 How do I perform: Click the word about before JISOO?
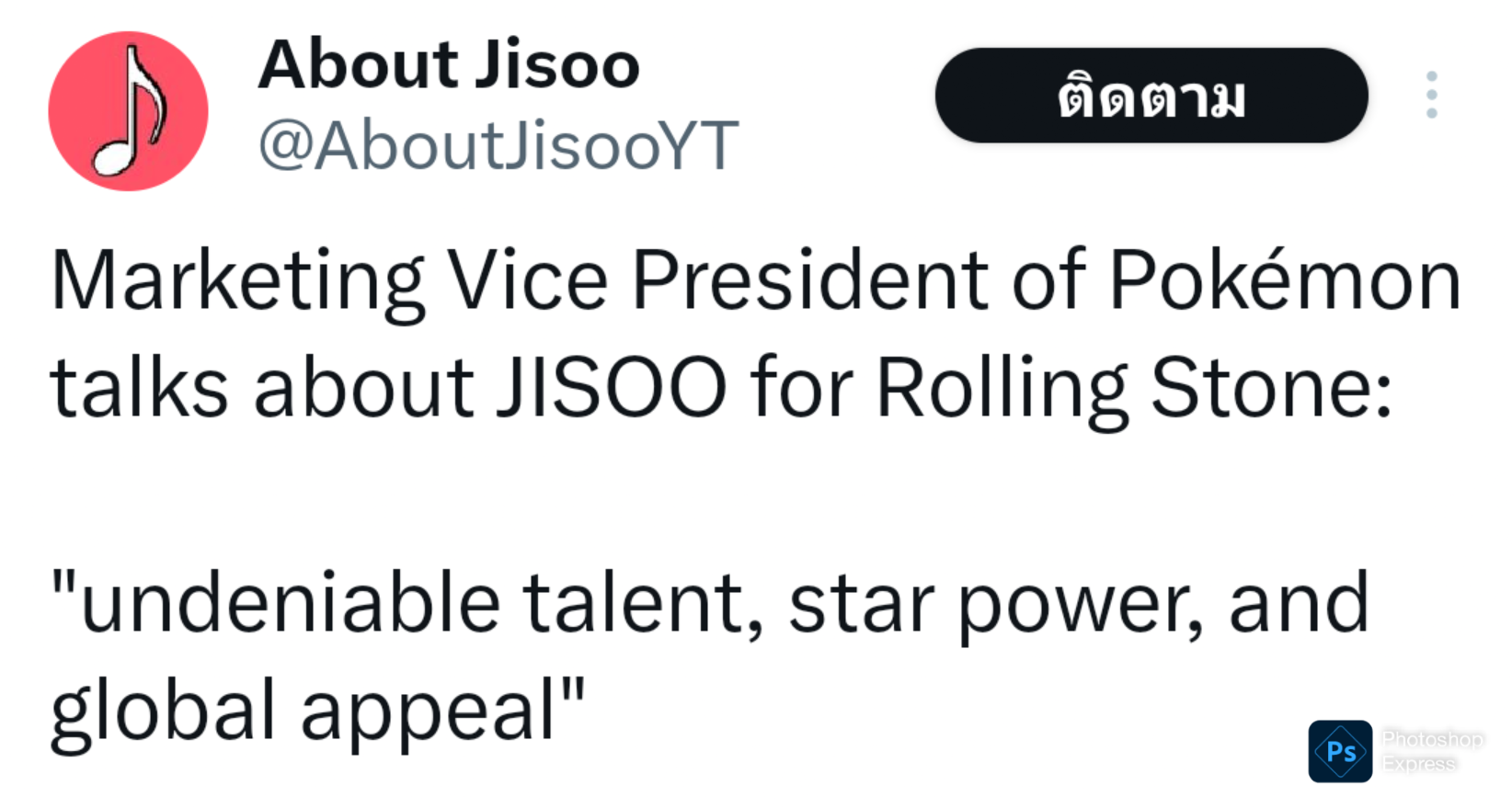(x=364, y=388)
